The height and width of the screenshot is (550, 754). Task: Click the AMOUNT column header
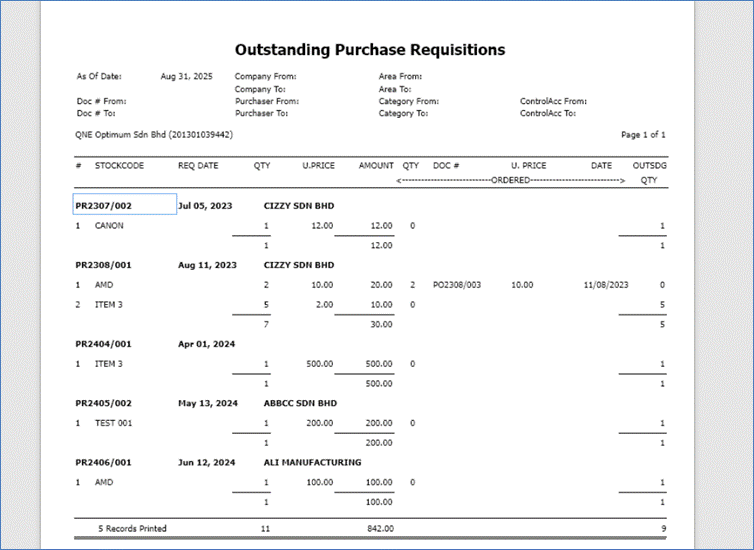tap(376, 165)
